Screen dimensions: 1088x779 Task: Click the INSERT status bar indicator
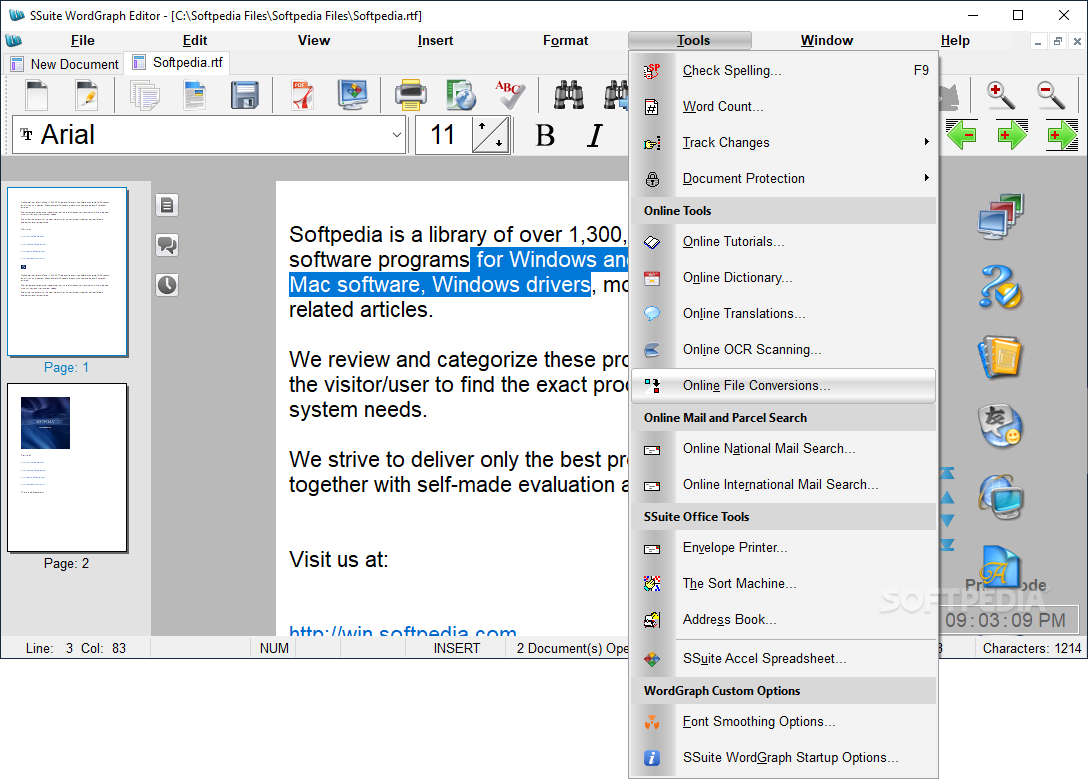[x=457, y=648]
